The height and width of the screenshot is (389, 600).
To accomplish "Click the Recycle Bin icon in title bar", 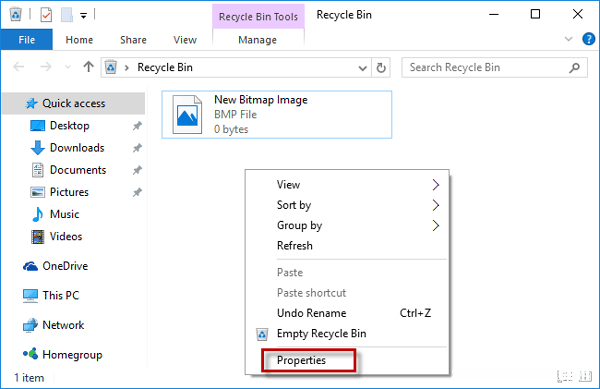I will tap(15, 15).
